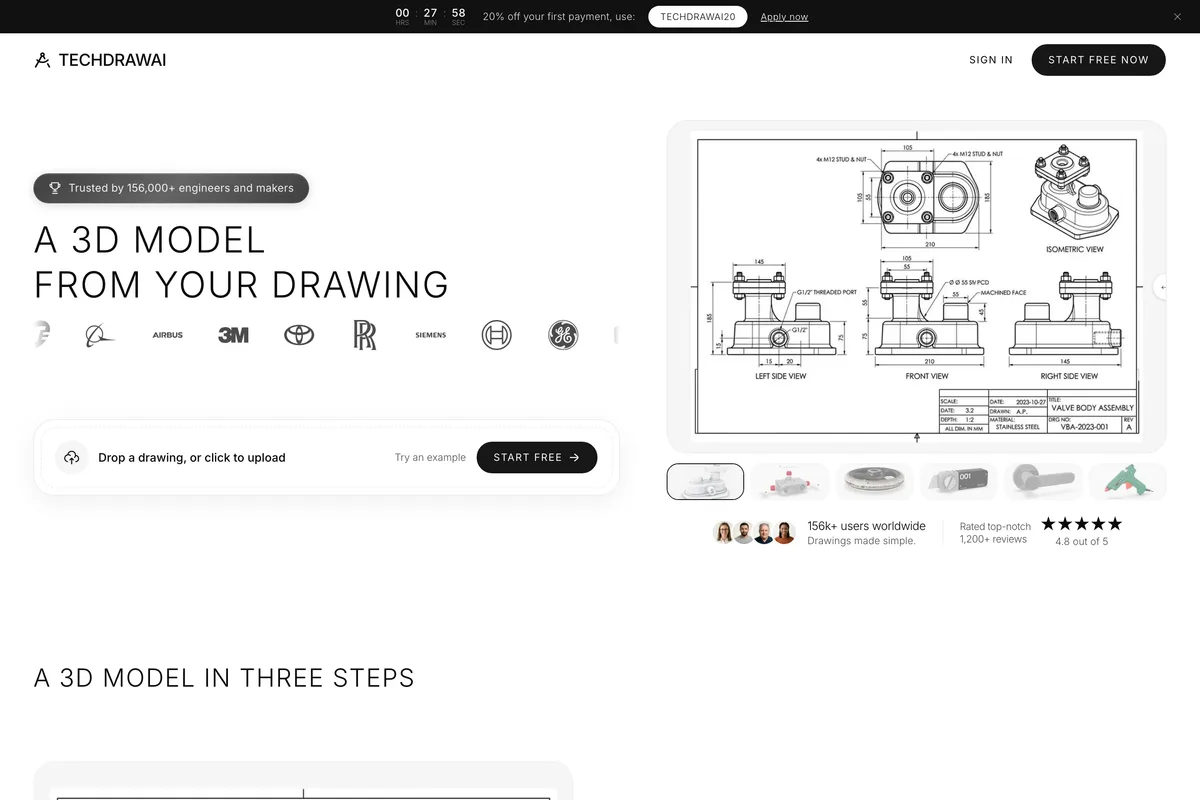This screenshot has height=800, width=1200.
Task: Click the Siemens logo
Action: 431,335
